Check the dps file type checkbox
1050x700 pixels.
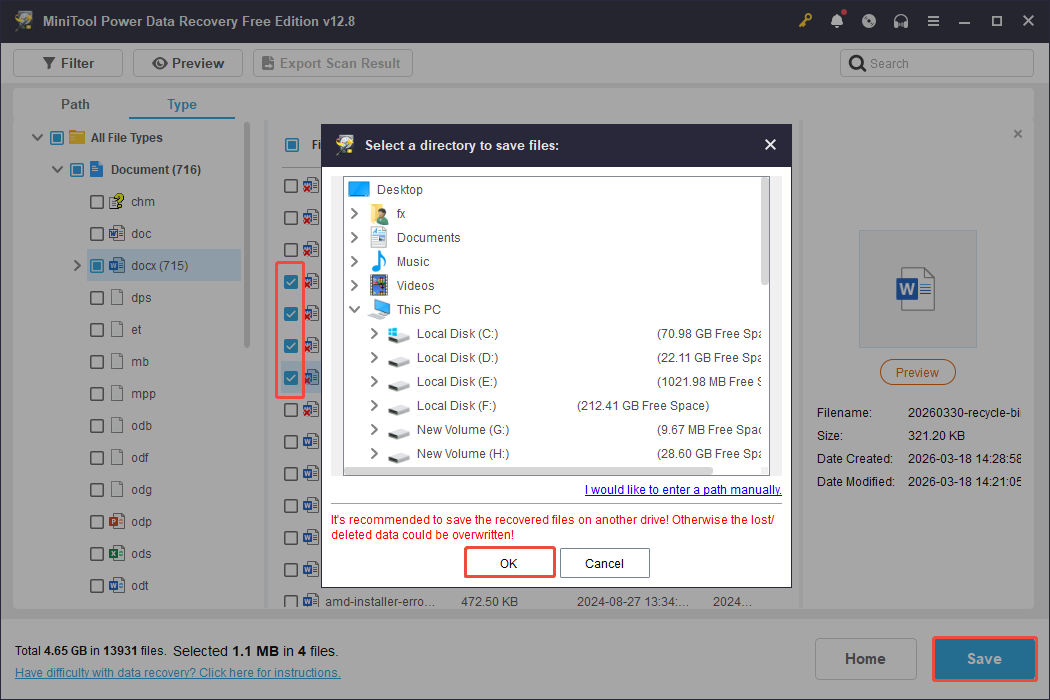(96, 297)
